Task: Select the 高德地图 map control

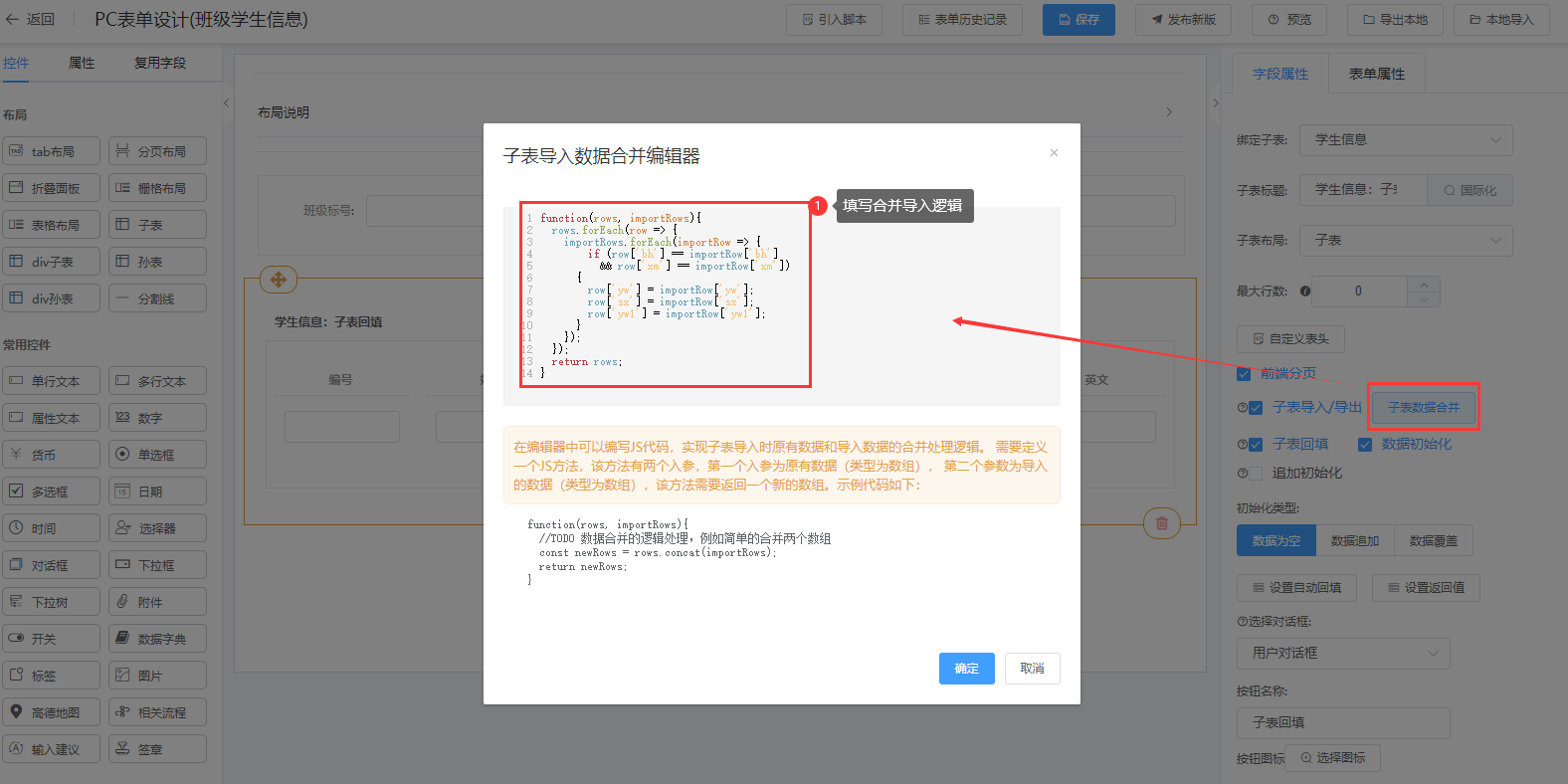Action: coord(52,712)
